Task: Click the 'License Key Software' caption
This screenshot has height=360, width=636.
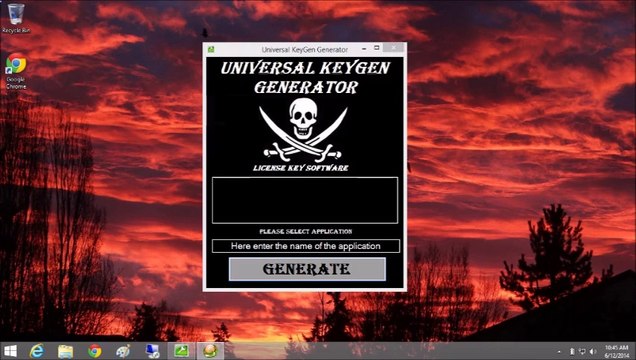Action: (x=301, y=168)
